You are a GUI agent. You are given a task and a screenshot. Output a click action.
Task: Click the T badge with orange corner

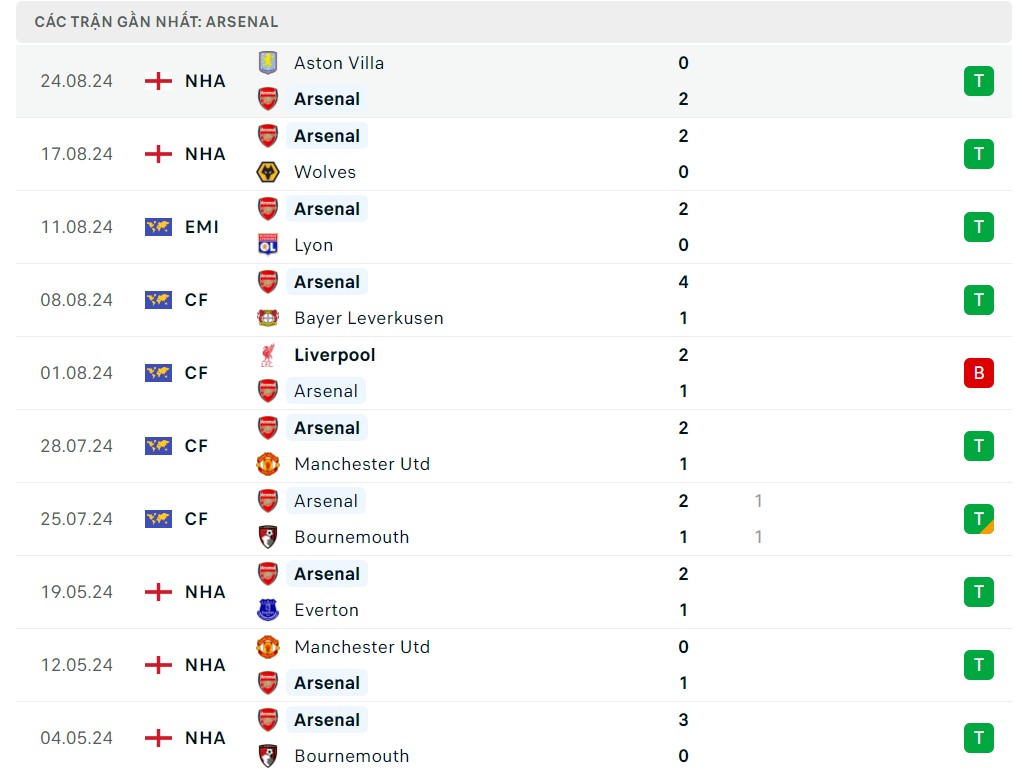(978, 519)
